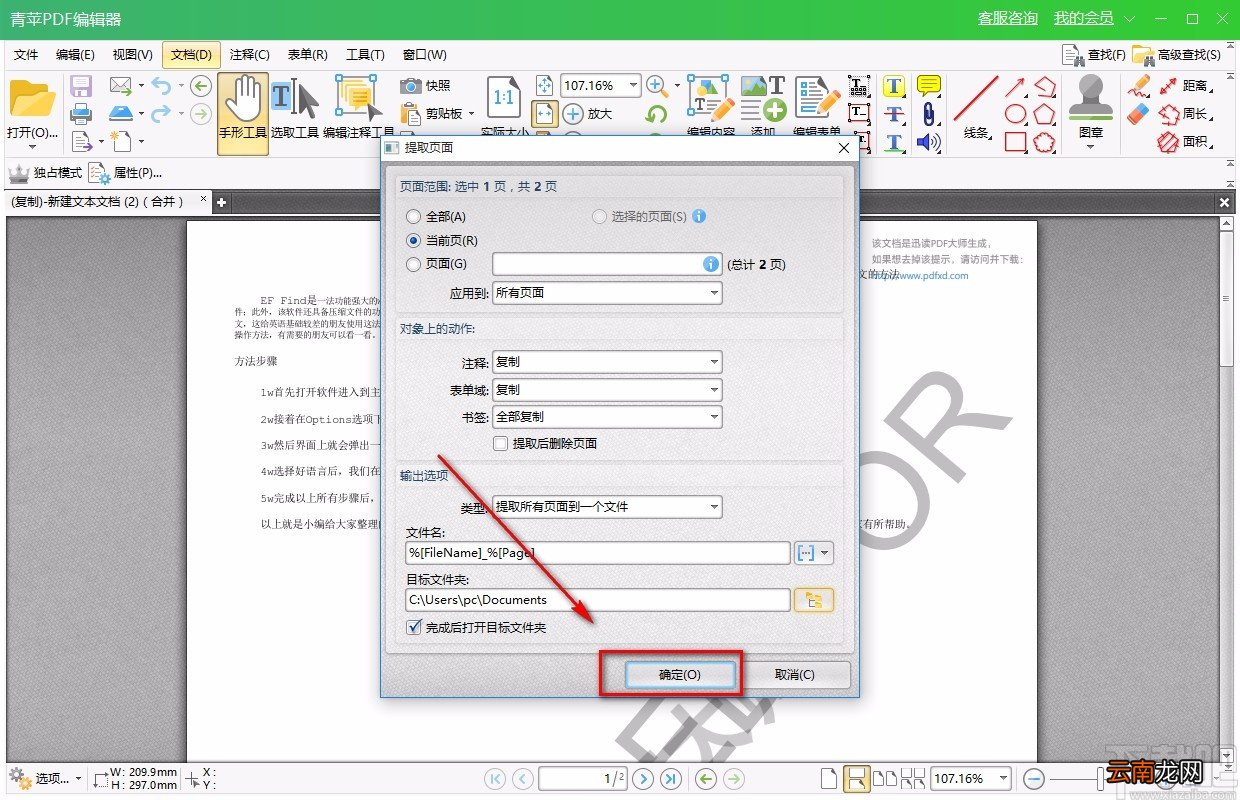Click the 我的会员 link
This screenshot has height=800, width=1240.
(x=1084, y=19)
